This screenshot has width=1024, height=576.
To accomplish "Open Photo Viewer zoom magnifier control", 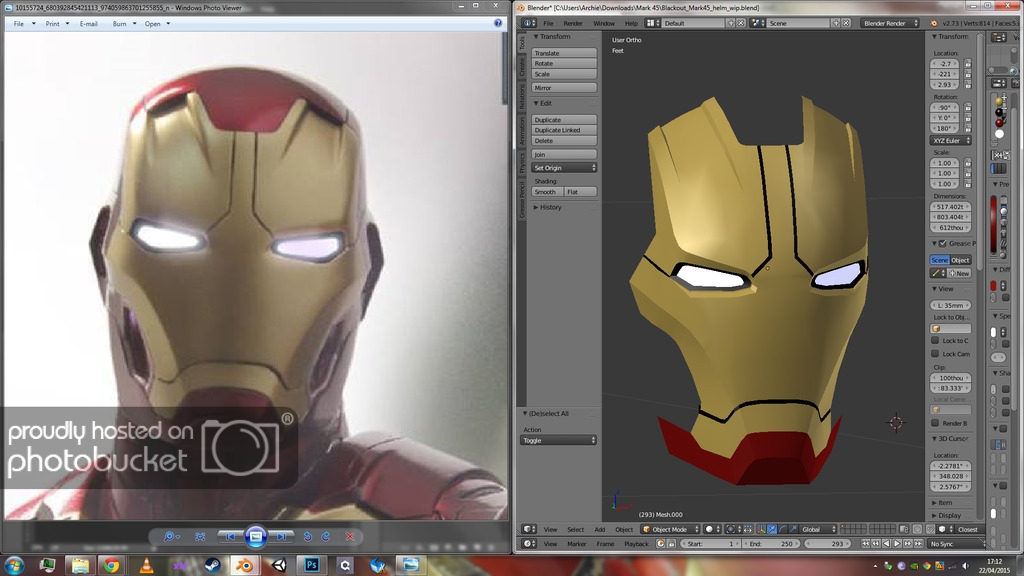I will [x=171, y=537].
